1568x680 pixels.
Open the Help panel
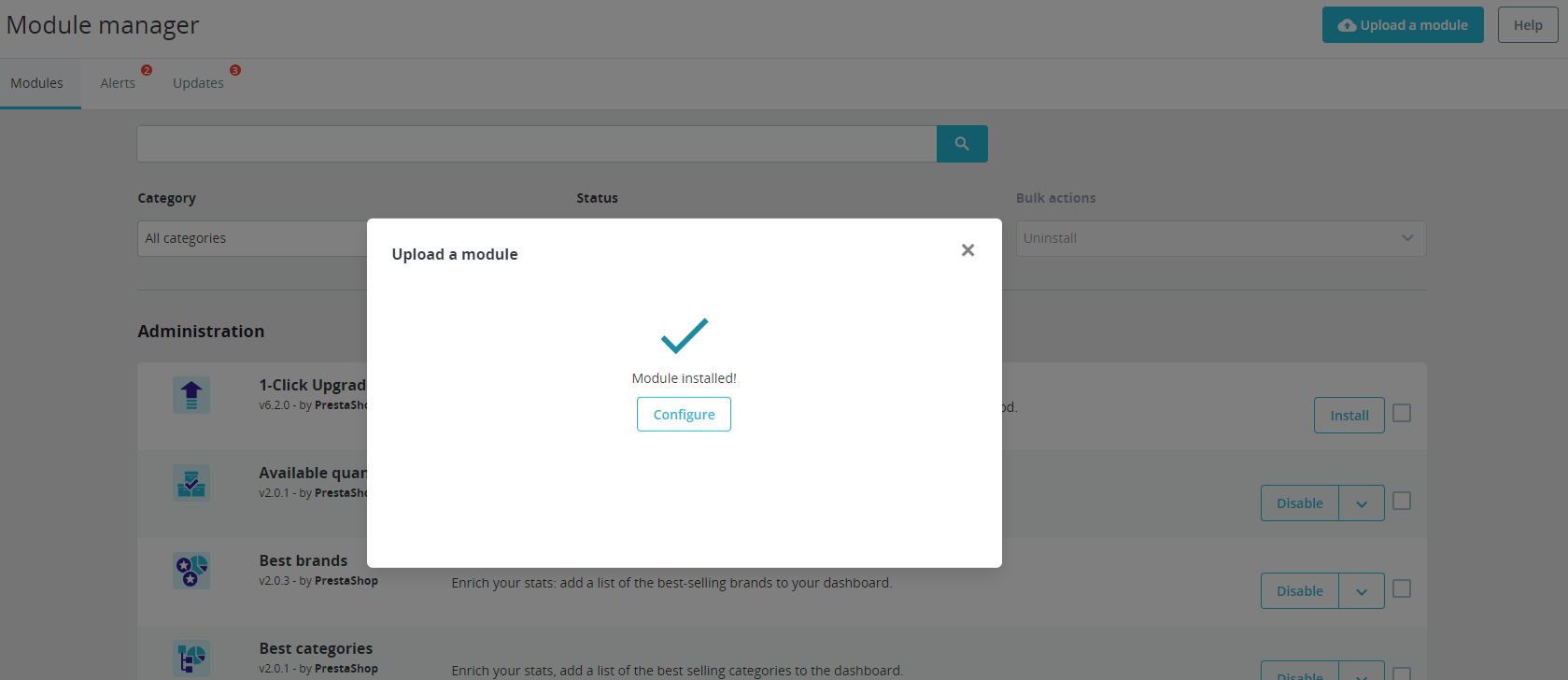click(x=1528, y=25)
